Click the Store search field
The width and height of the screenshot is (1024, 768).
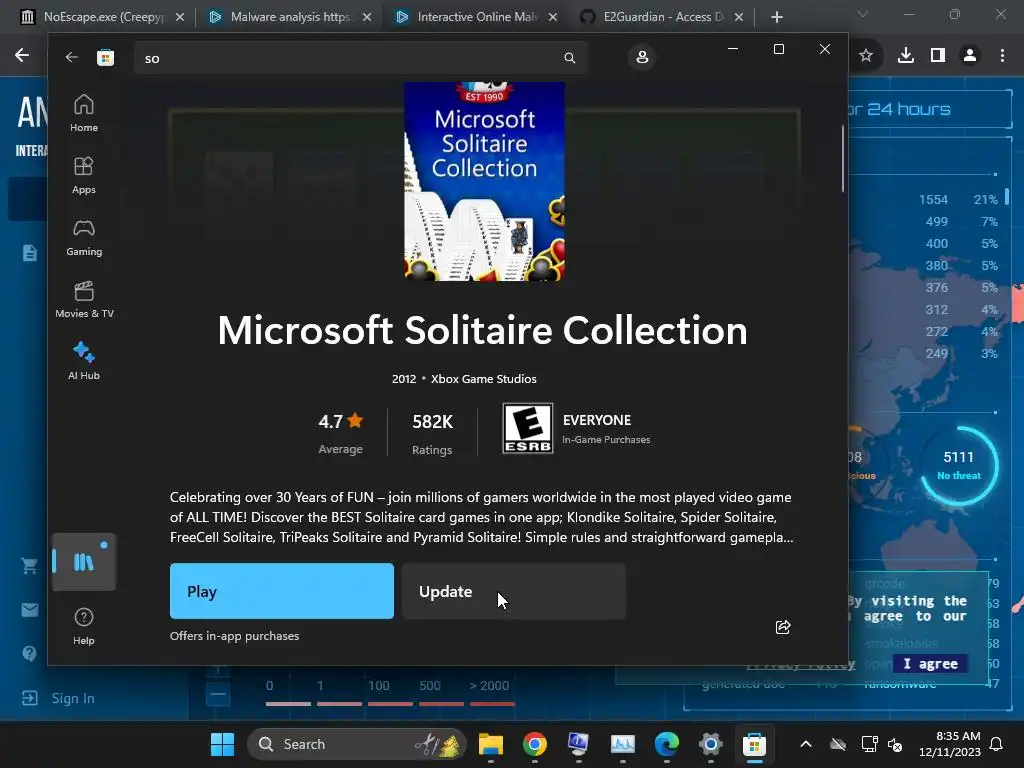pos(360,58)
